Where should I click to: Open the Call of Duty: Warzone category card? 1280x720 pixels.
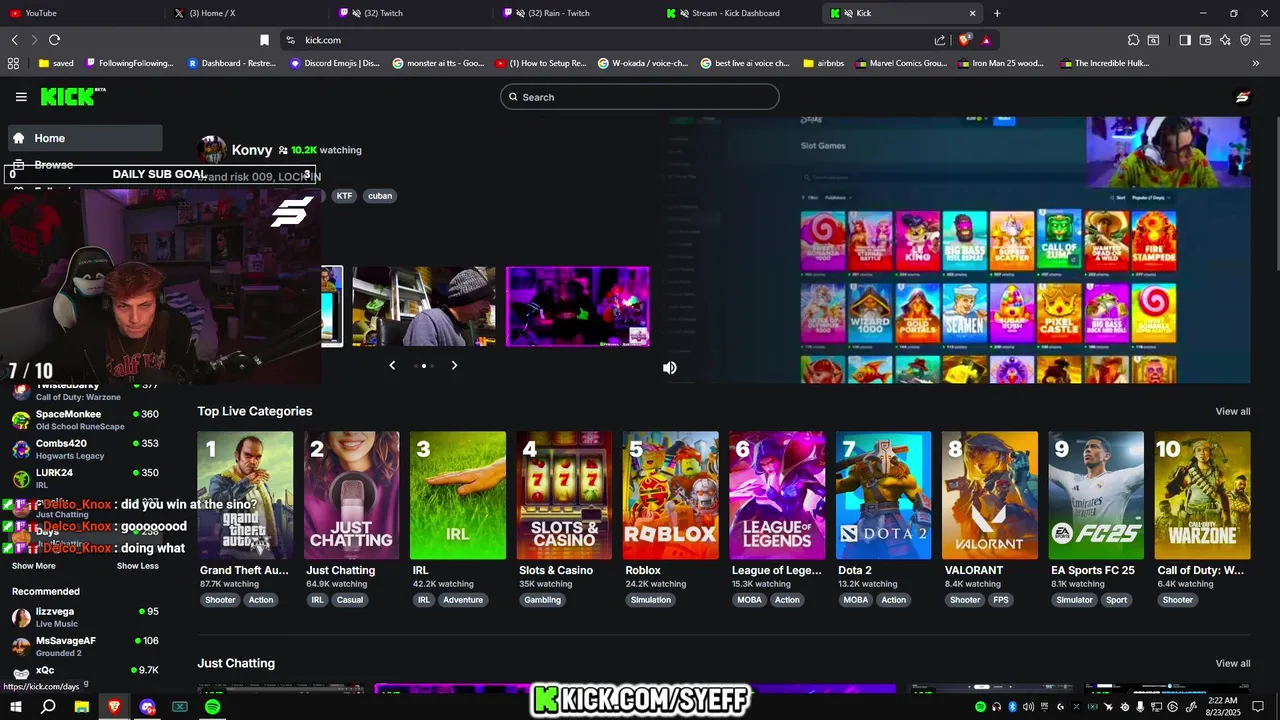(1203, 495)
